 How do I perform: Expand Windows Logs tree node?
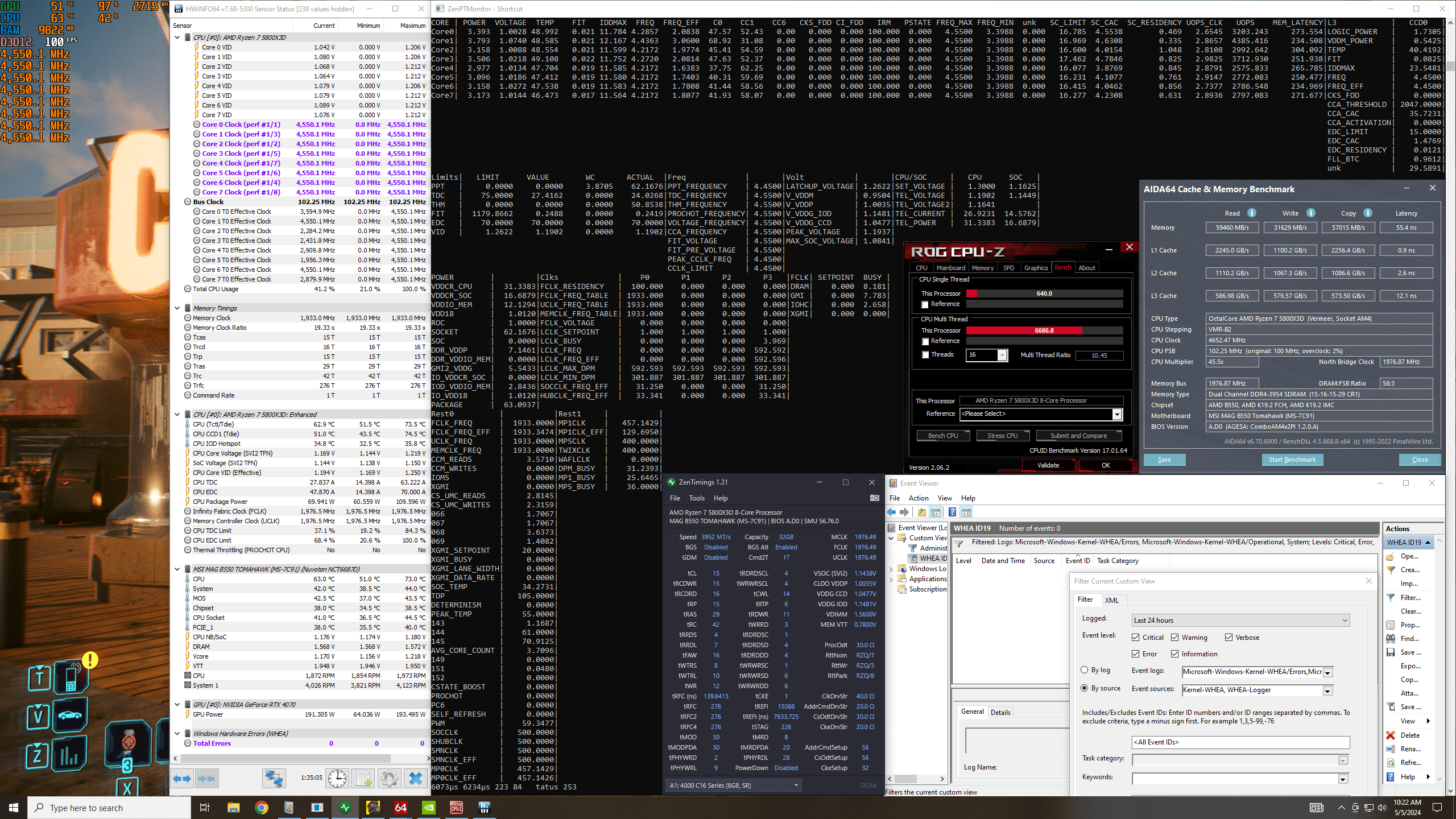(x=891, y=568)
